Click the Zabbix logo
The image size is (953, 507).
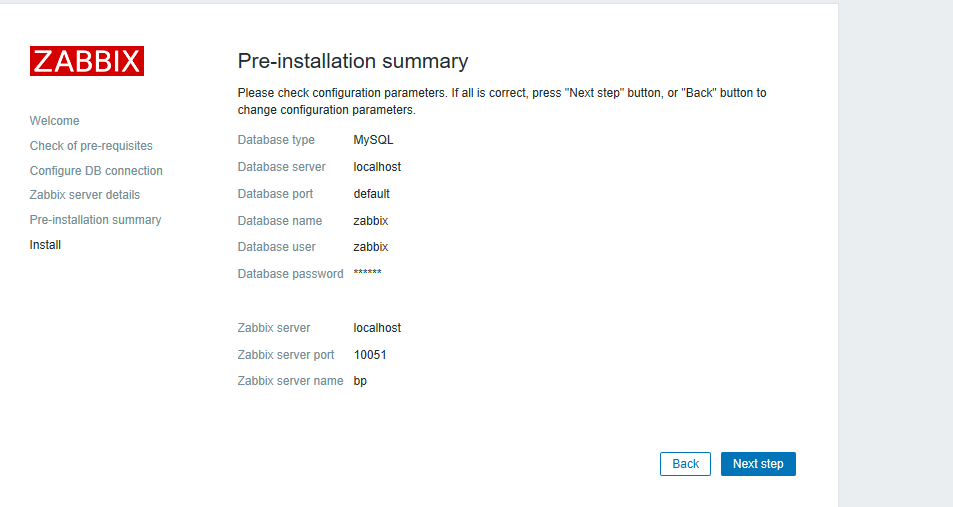coord(87,61)
